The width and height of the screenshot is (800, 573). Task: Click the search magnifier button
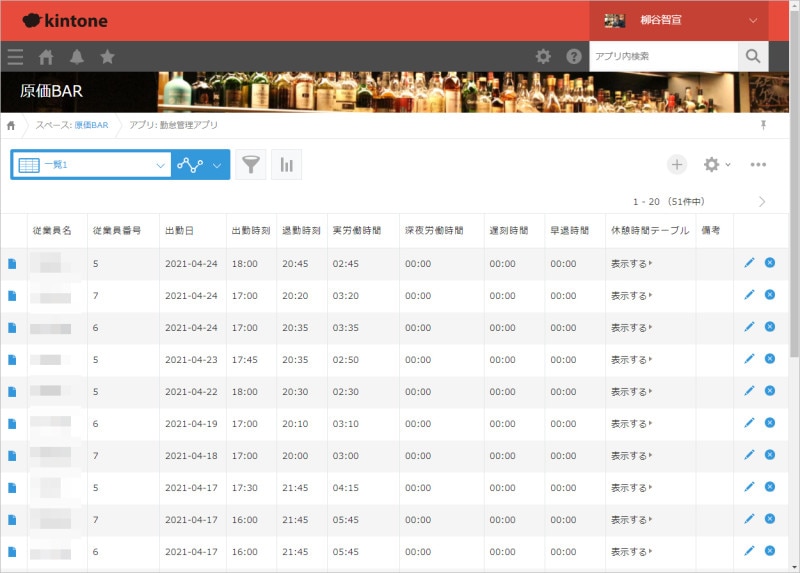click(x=753, y=56)
